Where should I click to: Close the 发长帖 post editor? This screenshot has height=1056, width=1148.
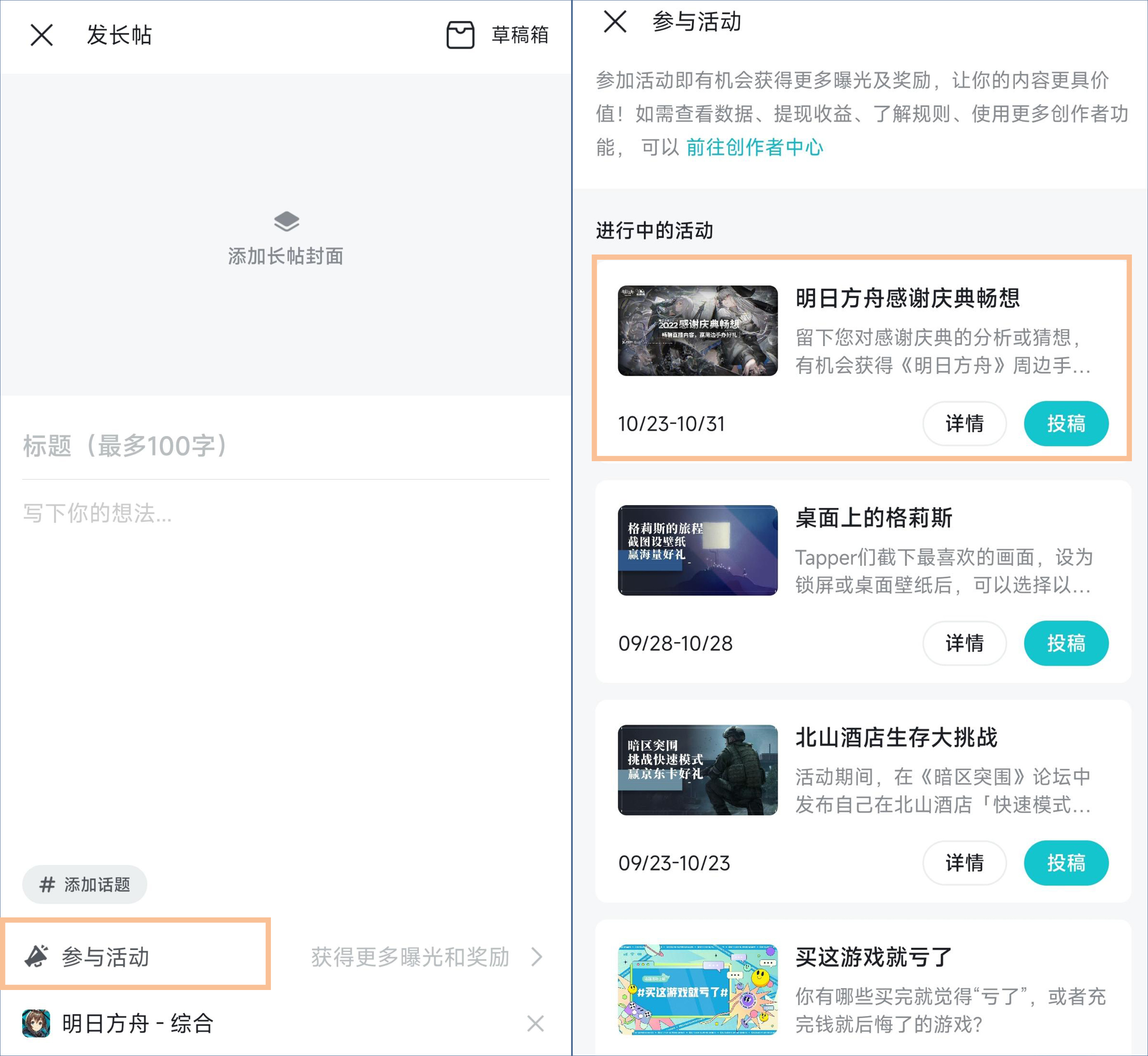click(x=42, y=35)
